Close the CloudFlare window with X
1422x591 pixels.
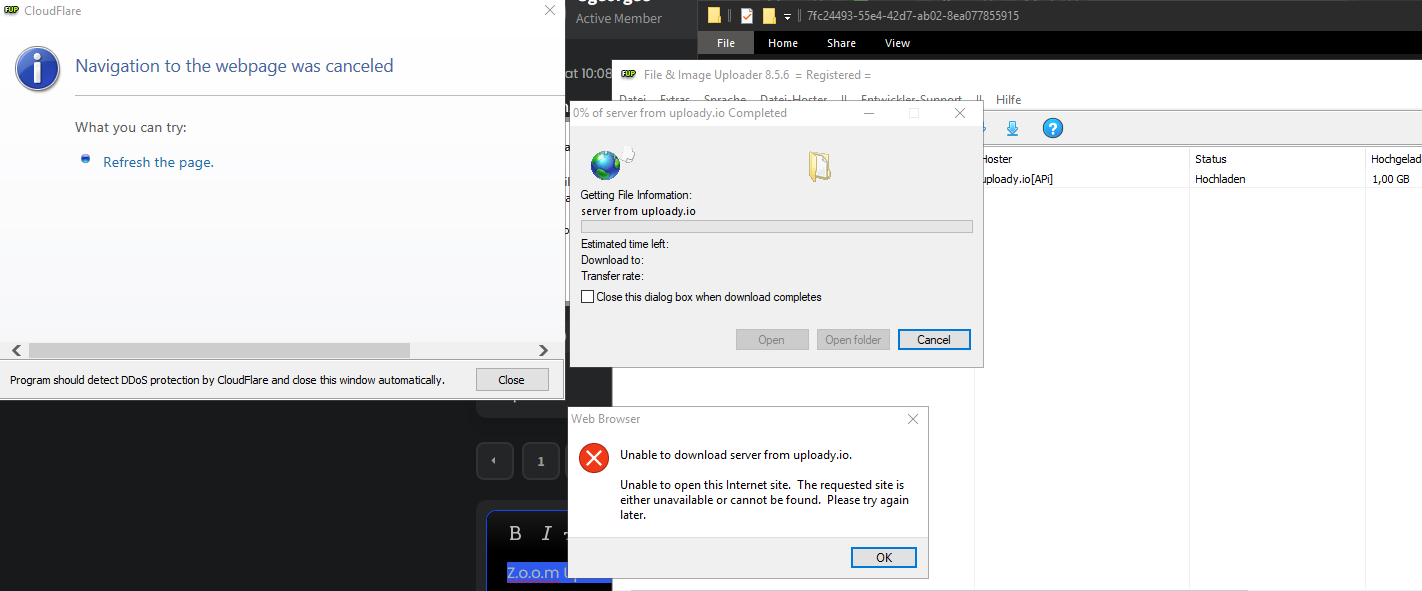549,10
